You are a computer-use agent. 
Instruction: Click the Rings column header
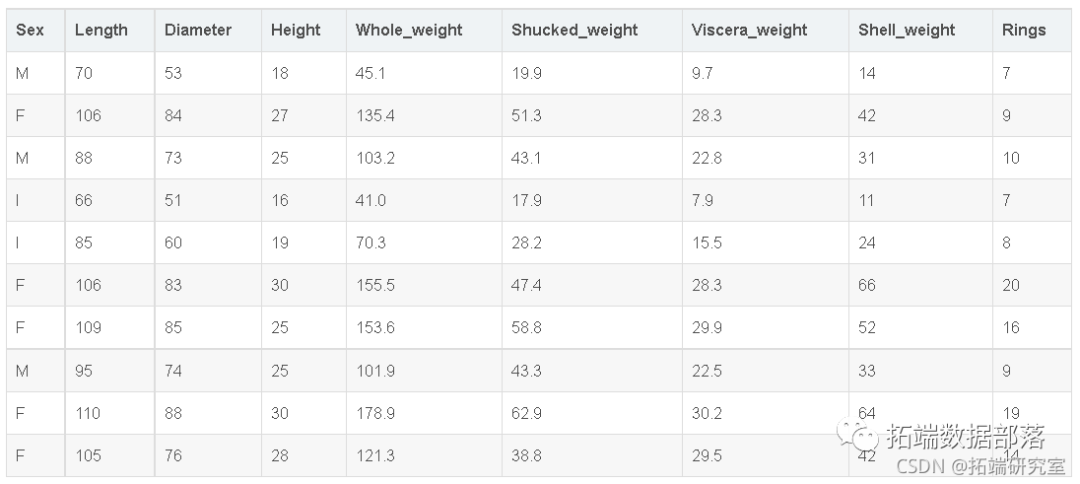pyautogui.click(x=1023, y=30)
